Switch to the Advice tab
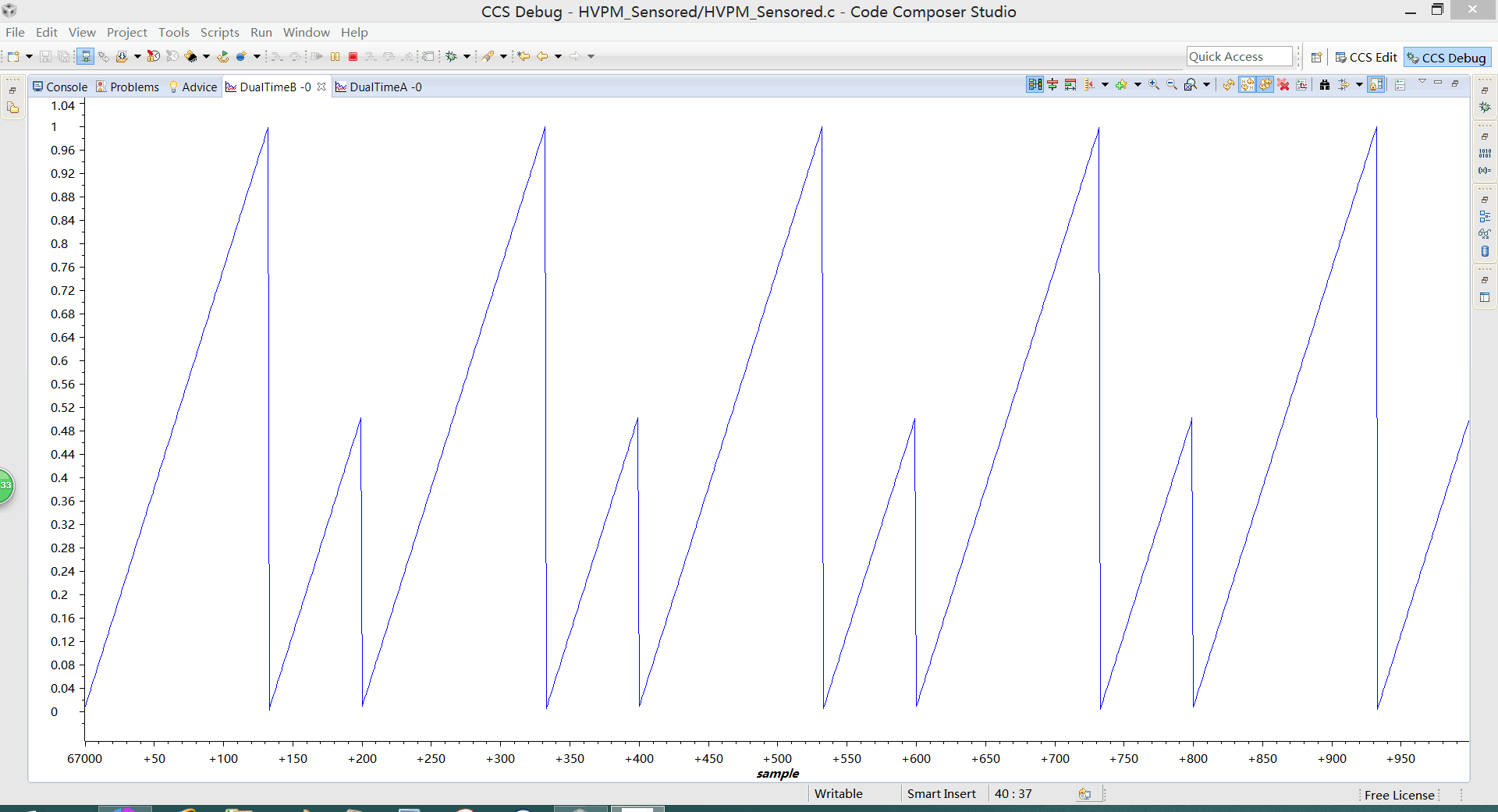The width and height of the screenshot is (1498, 812). 193,87
